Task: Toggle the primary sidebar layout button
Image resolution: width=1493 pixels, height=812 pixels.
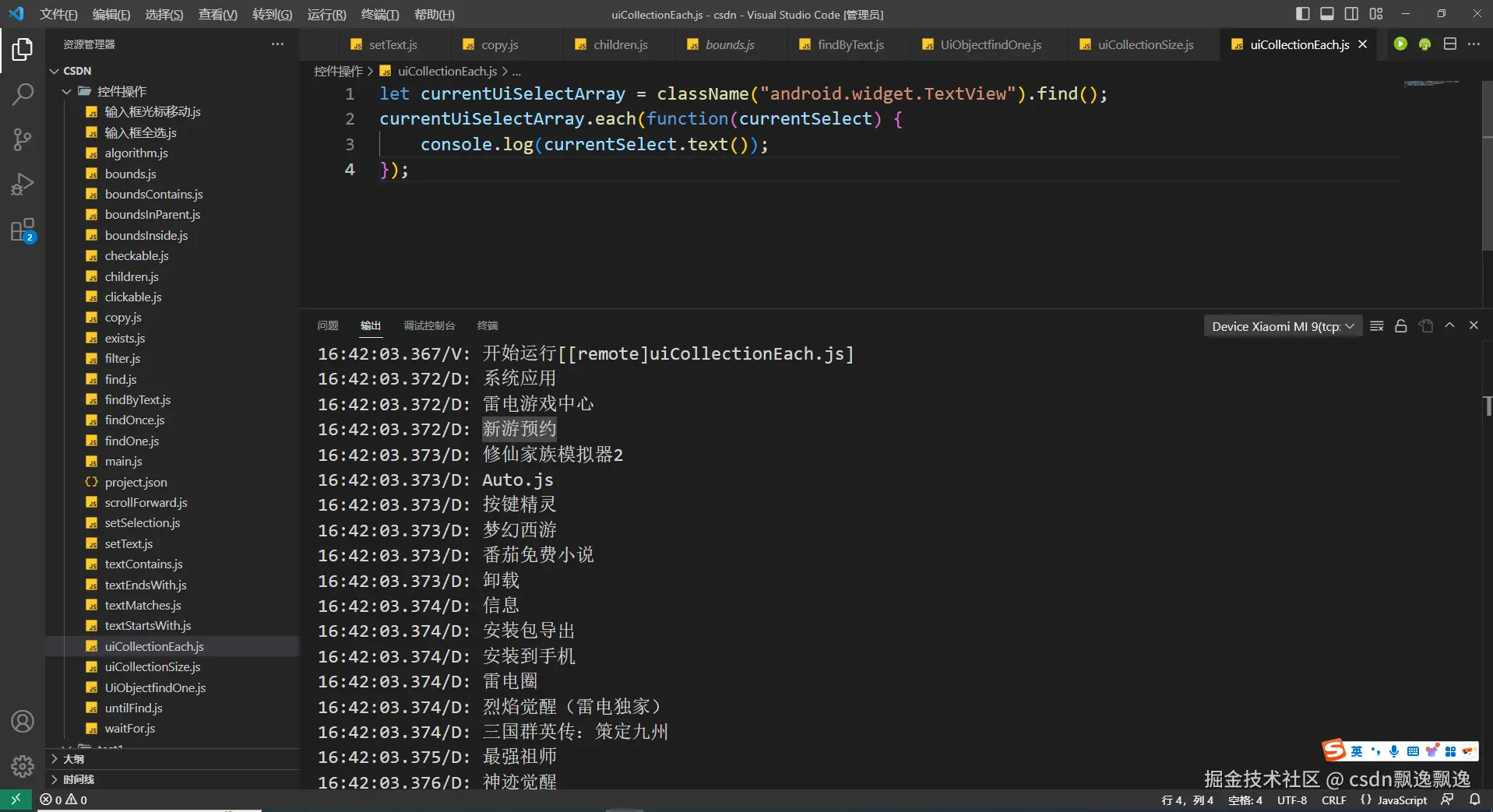Action: click(1302, 14)
